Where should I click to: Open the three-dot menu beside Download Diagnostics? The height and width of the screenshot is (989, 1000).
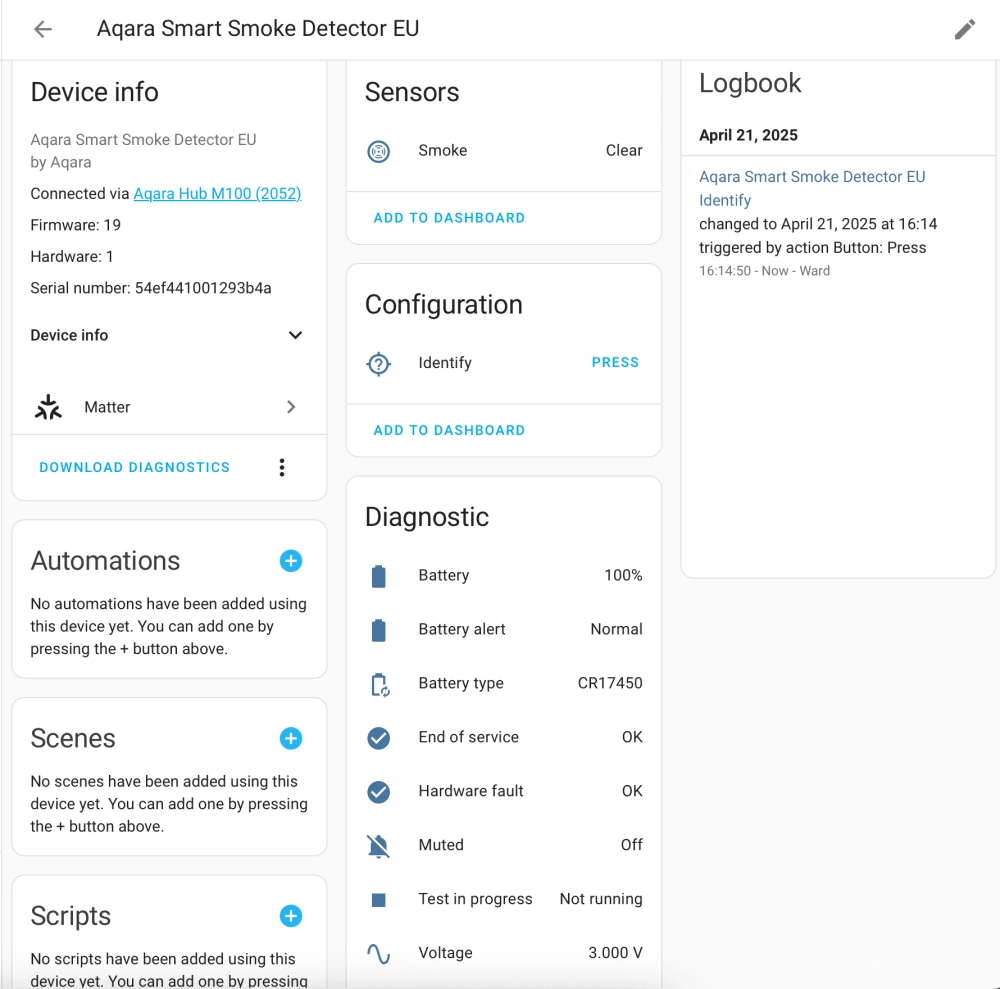[282, 467]
